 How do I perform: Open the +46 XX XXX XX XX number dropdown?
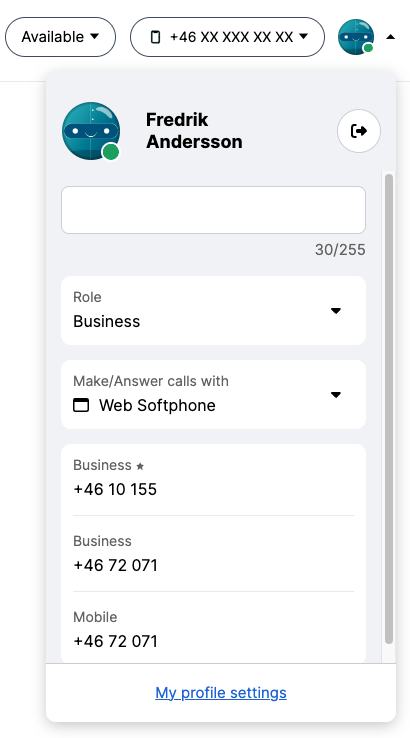coord(227,37)
